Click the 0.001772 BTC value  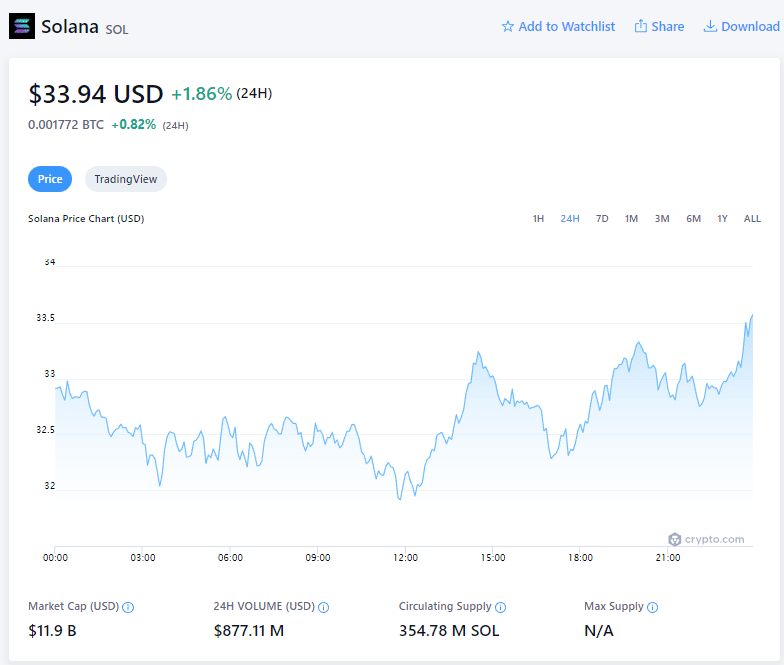(66, 124)
